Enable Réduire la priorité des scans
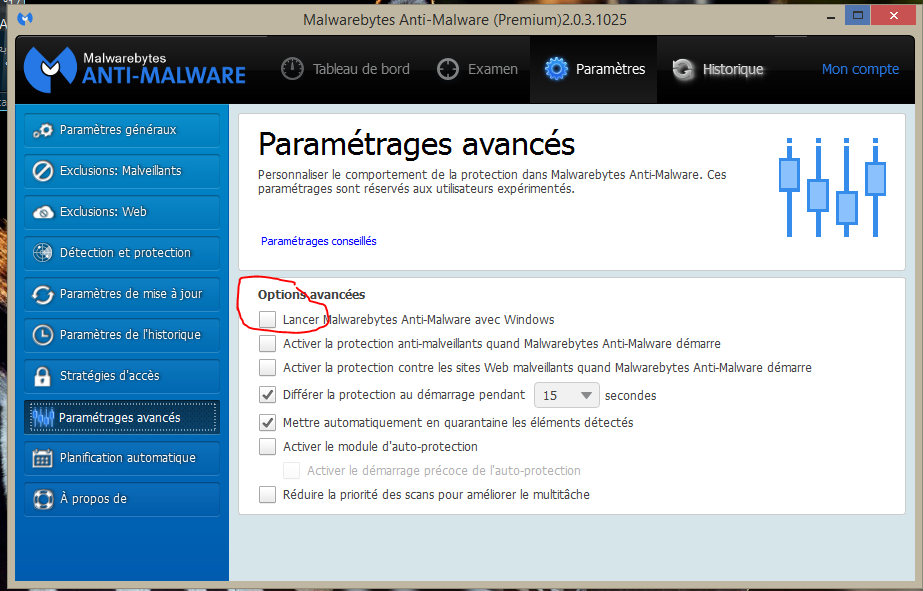Viewport: 923px width, 591px height. tap(267, 494)
